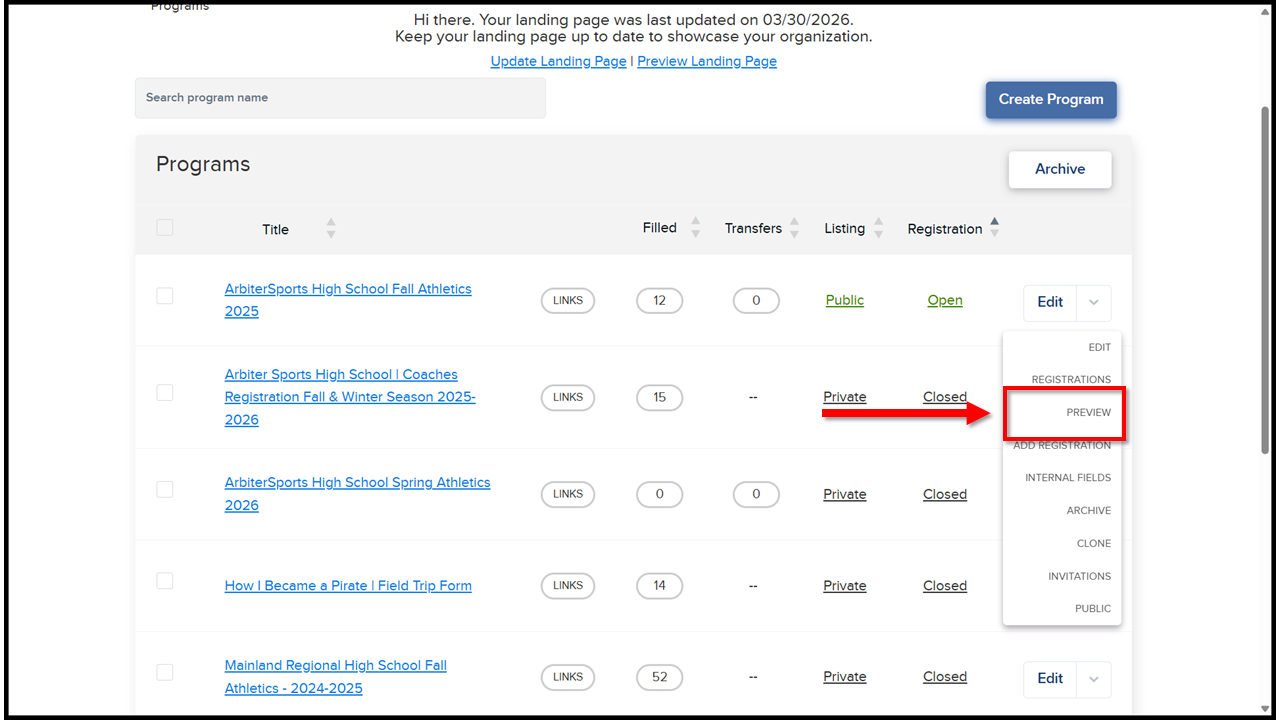Viewport: 1280px width, 720px height.
Task: Check the Spring Athletics 2026 row
Action: pyautogui.click(x=165, y=489)
